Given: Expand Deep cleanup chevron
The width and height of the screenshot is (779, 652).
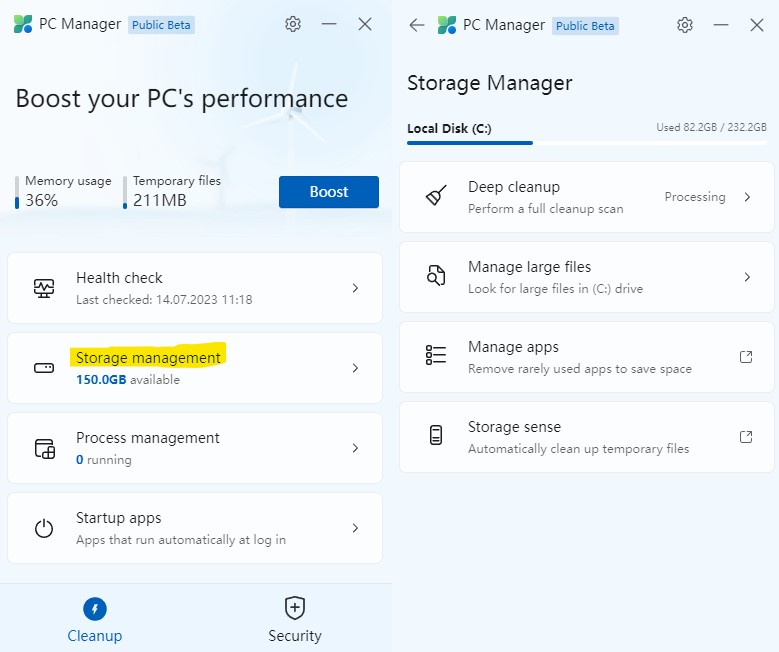Looking at the screenshot, I should 747,197.
